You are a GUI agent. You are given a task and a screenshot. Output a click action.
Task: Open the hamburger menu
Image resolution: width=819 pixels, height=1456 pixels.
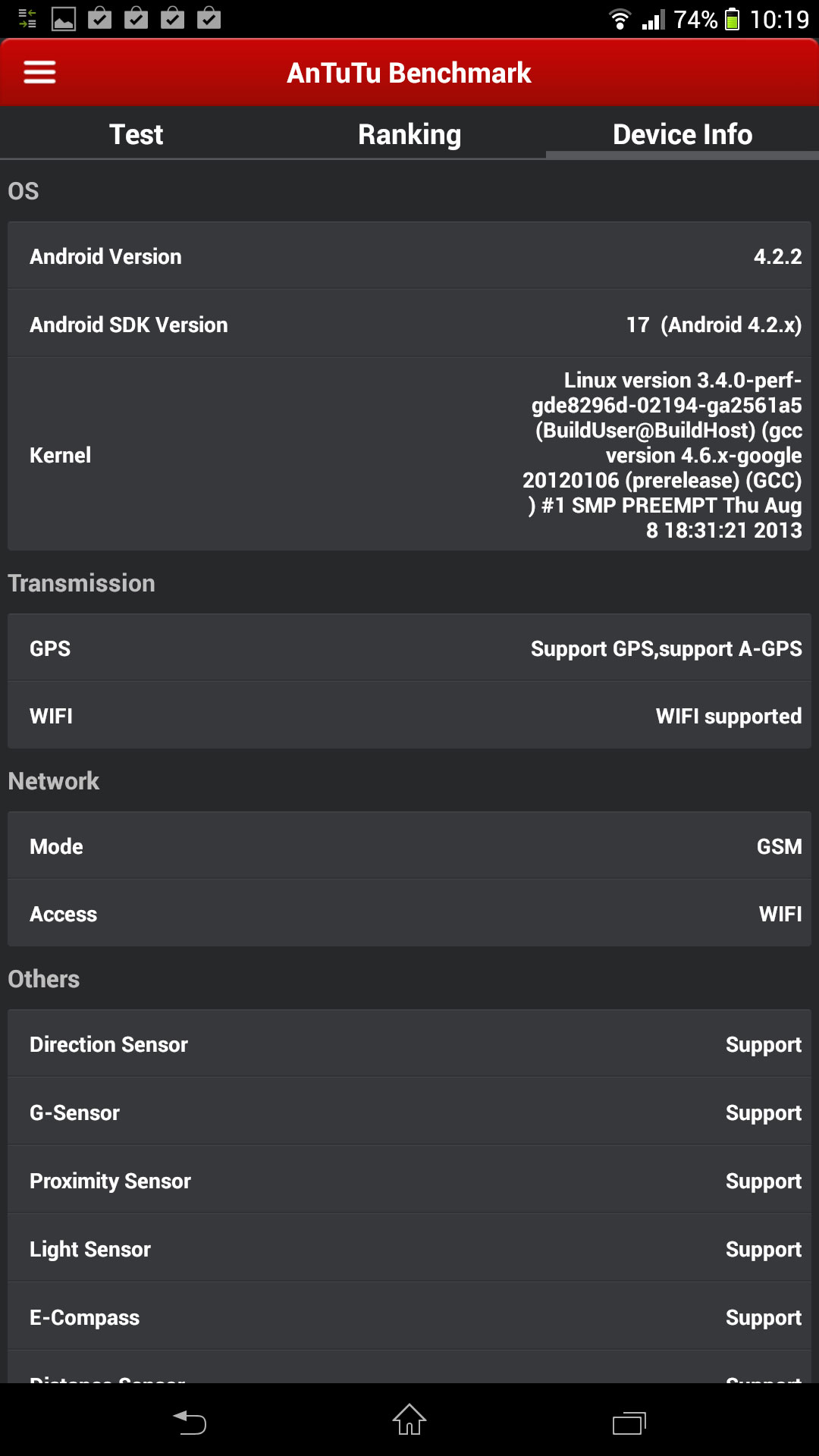click(39, 73)
